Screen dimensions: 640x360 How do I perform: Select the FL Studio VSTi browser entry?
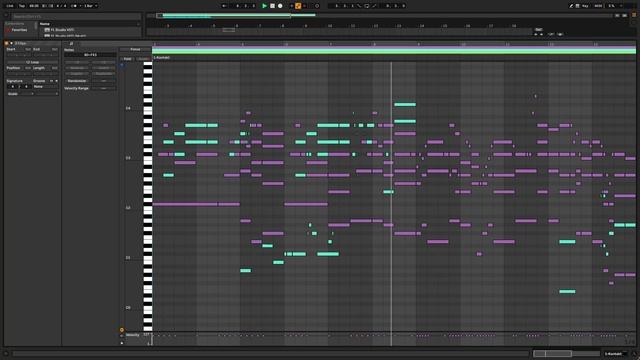tap(62, 30)
